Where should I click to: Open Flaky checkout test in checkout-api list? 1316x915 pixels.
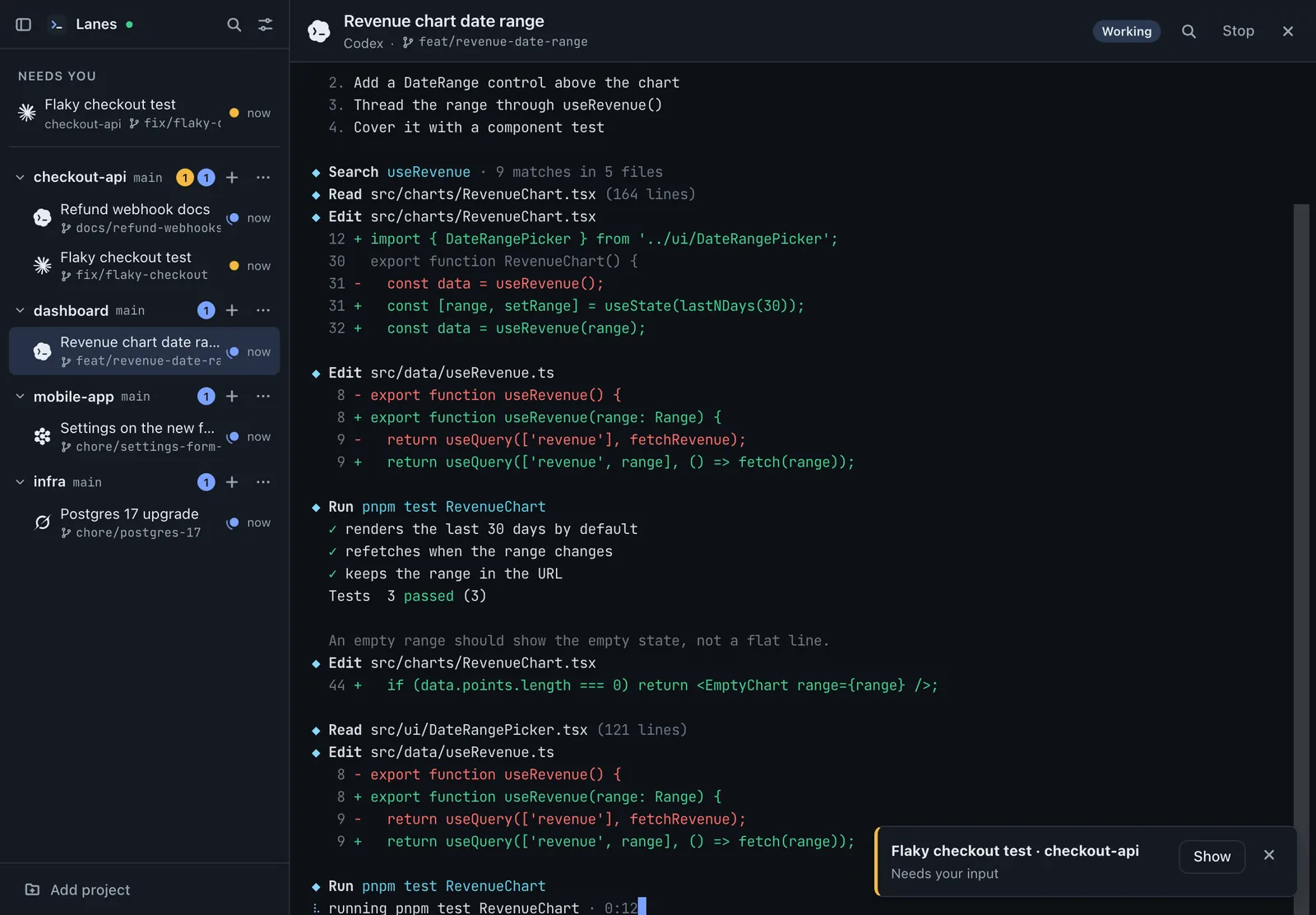click(x=144, y=266)
